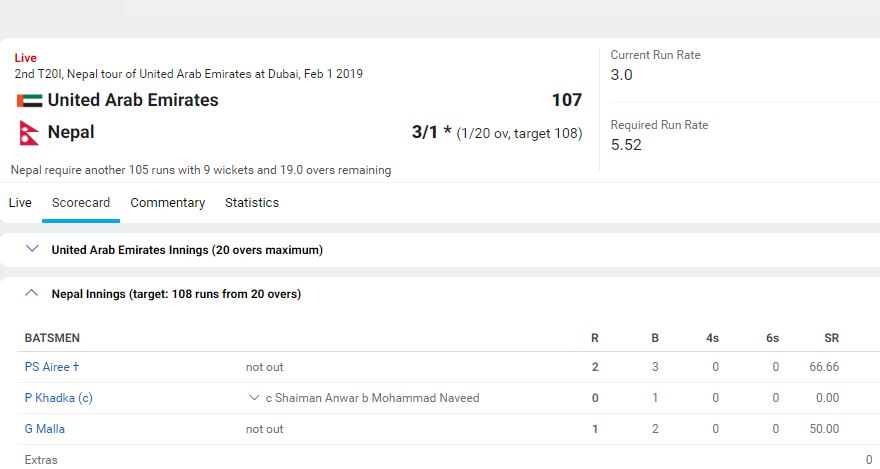The height and width of the screenshot is (469, 880).
Task: Go to the Statistics tab
Action: (x=252, y=203)
